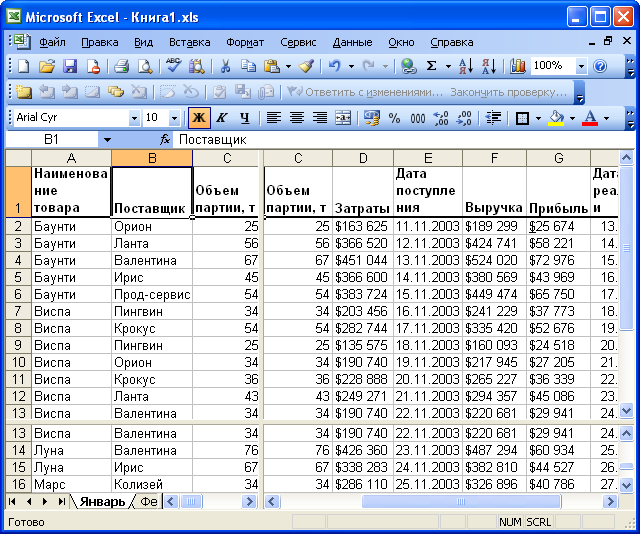Toggle underline (Ч) formatting
The width and height of the screenshot is (640, 534).
tap(245, 118)
